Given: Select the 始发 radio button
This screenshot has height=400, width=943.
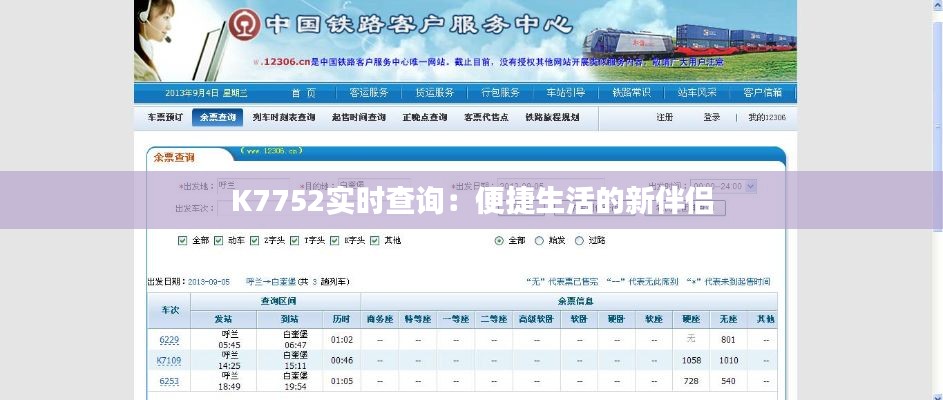Looking at the screenshot, I should (539, 241).
